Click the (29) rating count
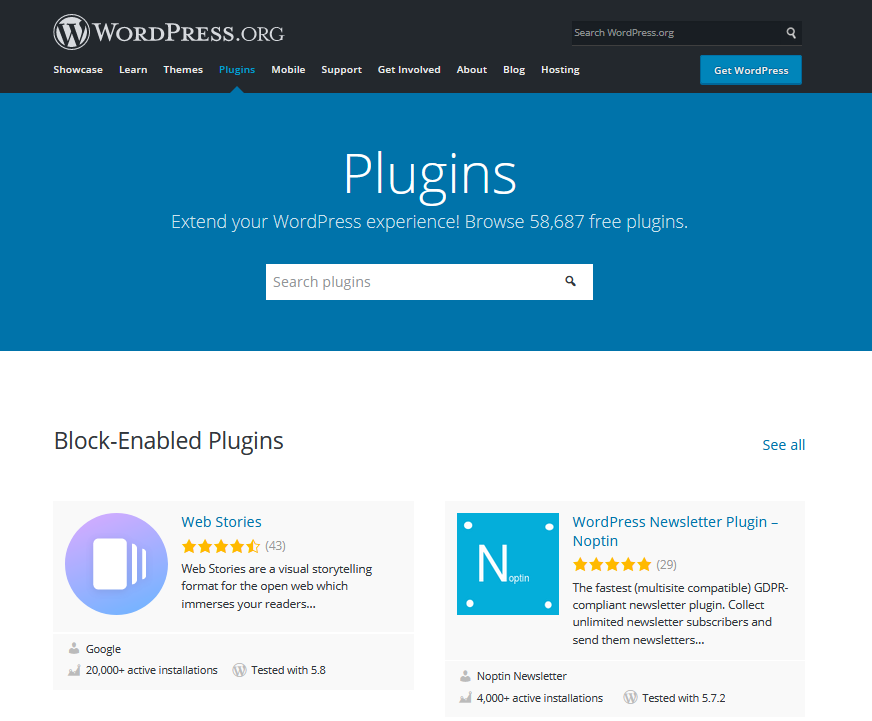 666,565
